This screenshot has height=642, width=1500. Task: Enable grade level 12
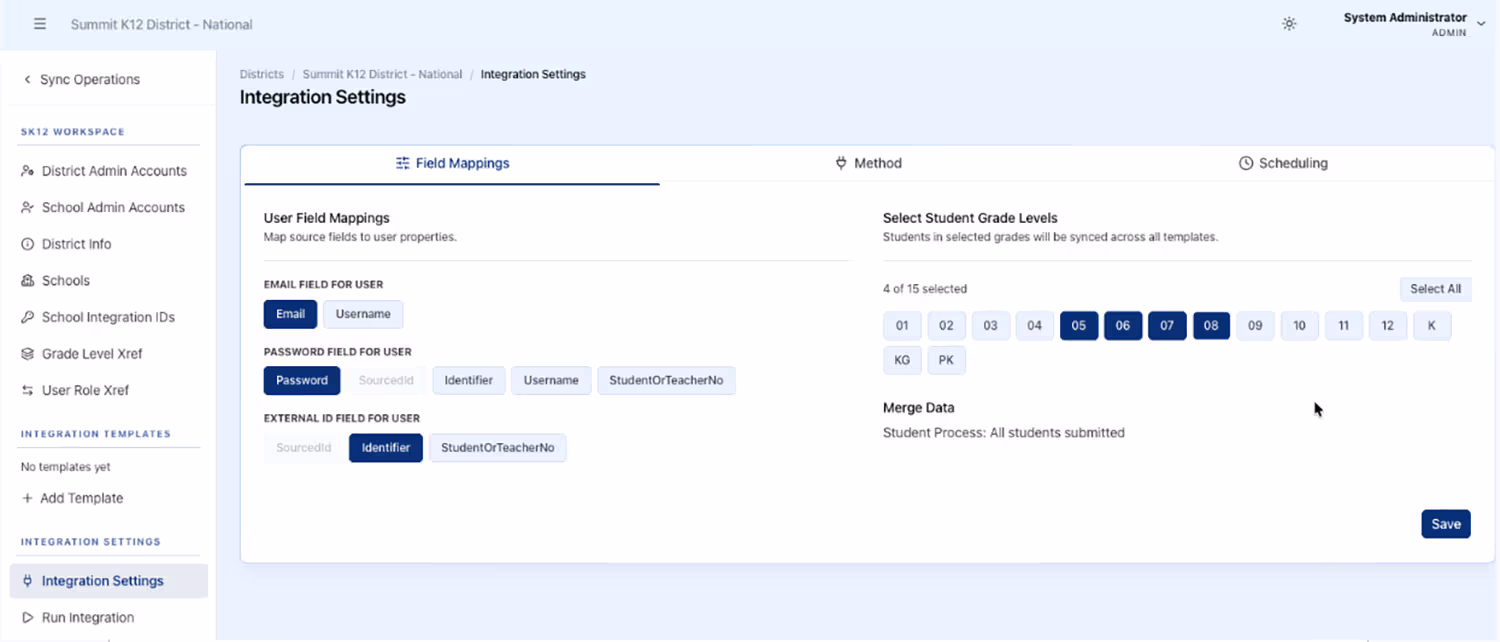[x=1388, y=326]
